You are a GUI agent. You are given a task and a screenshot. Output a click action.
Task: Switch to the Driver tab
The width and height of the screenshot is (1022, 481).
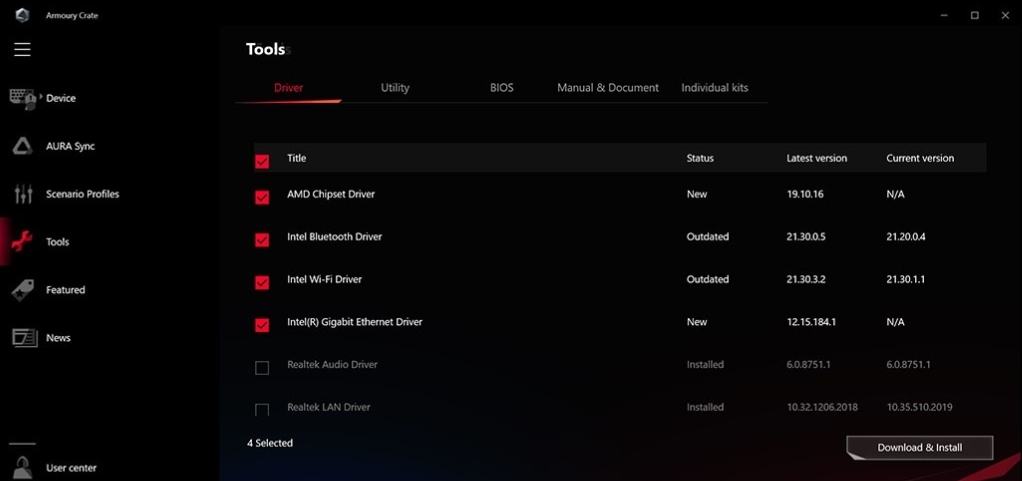tap(289, 88)
